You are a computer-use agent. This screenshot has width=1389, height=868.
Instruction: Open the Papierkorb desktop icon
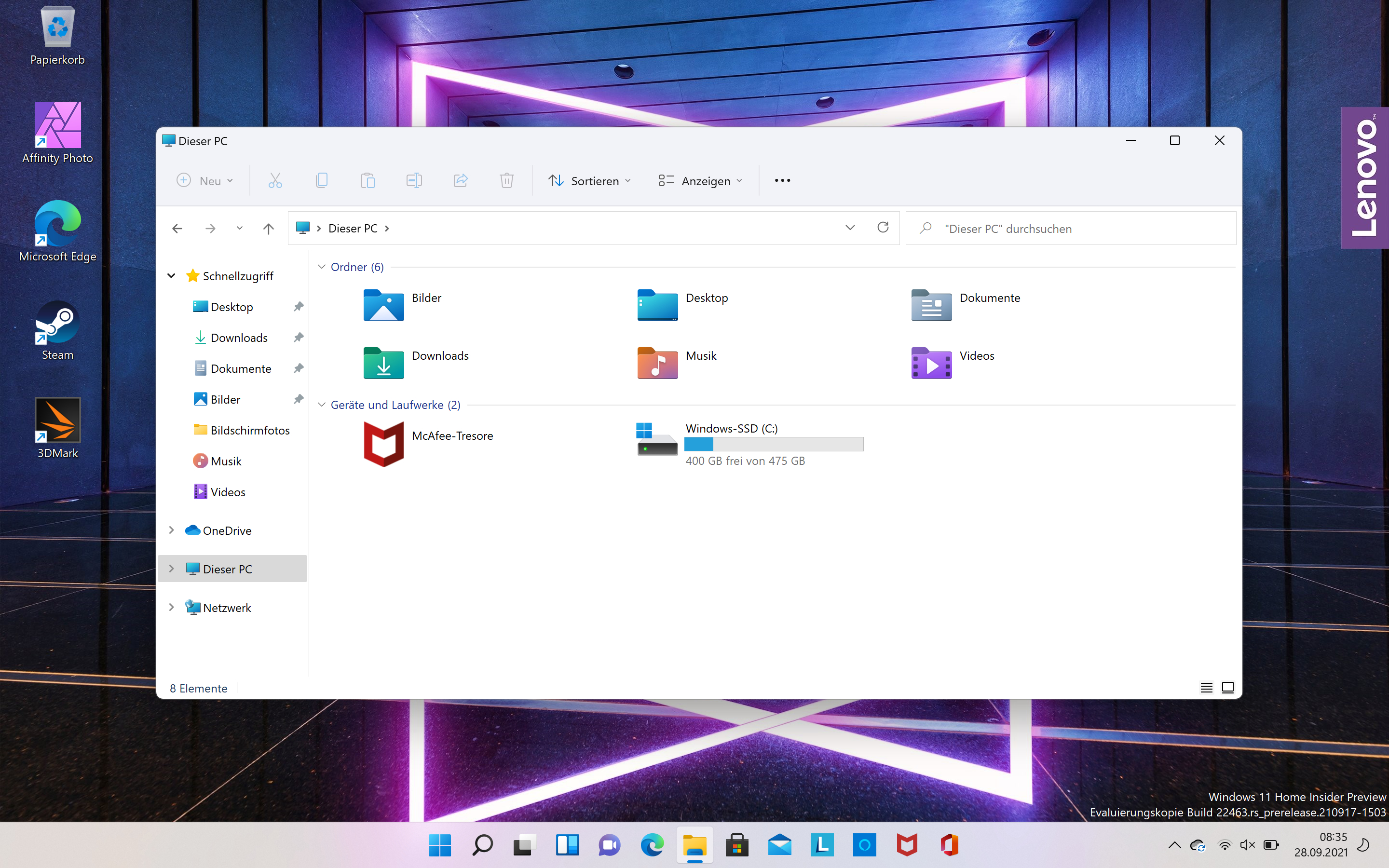pyautogui.click(x=57, y=36)
